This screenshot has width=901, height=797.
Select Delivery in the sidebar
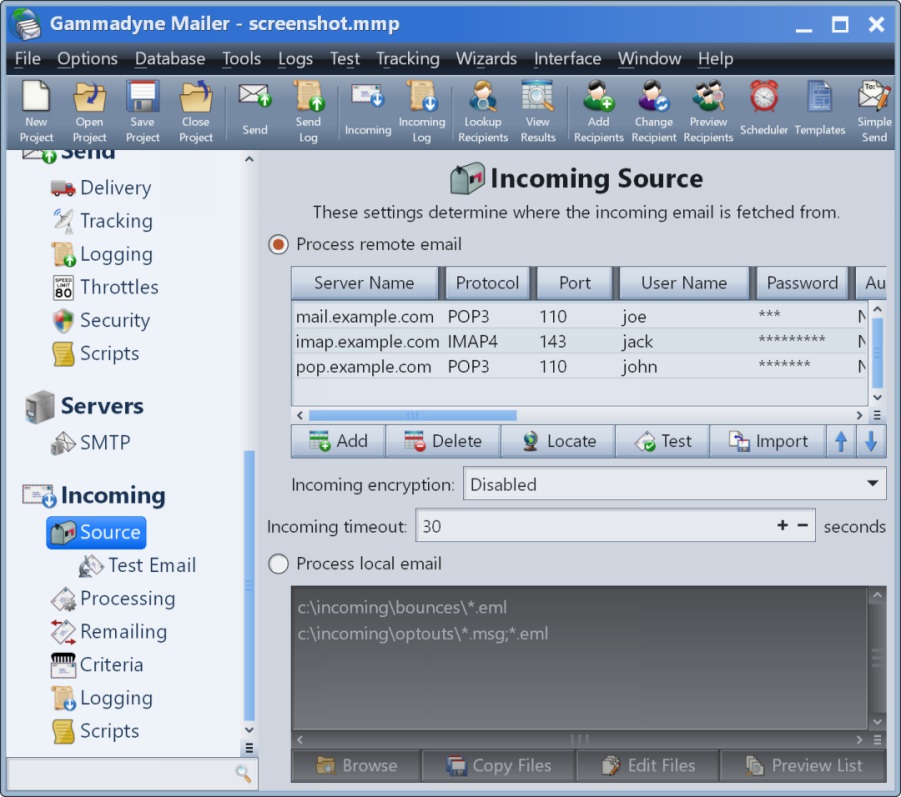pos(101,187)
